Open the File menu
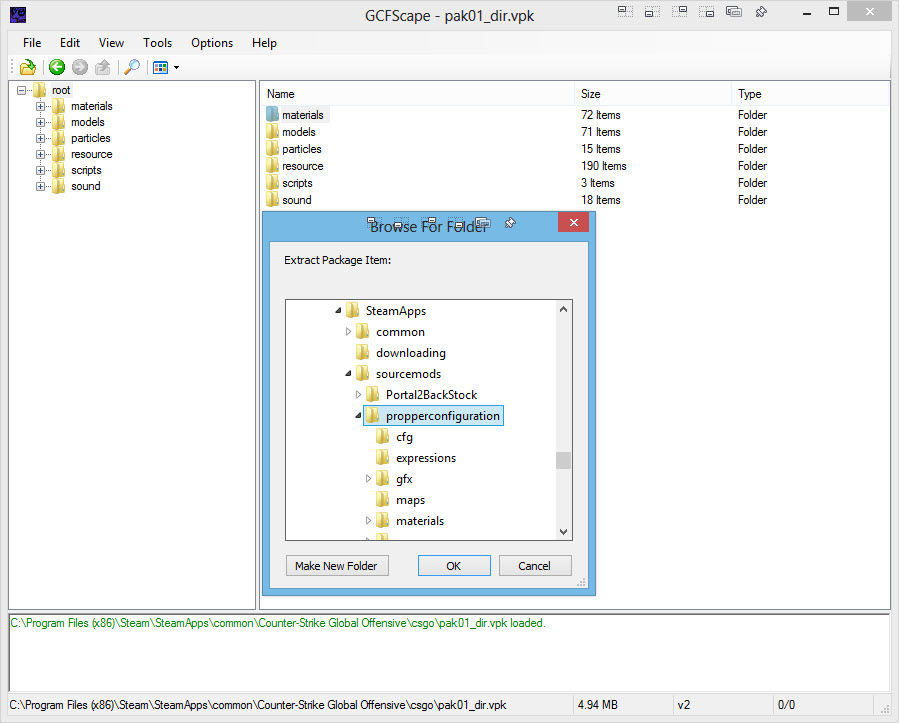 point(32,43)
